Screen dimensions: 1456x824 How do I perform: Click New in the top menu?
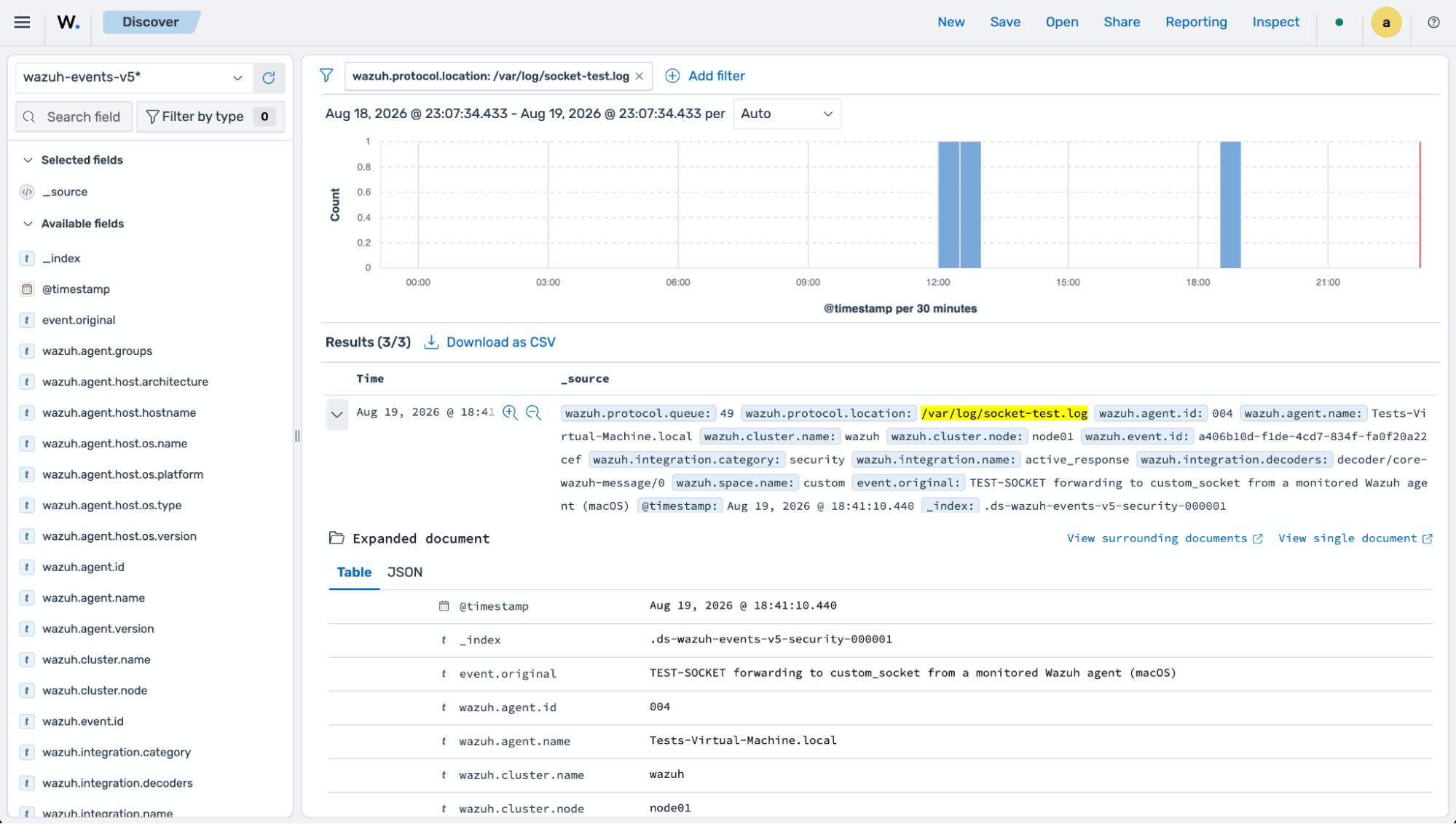coord(951,22)
